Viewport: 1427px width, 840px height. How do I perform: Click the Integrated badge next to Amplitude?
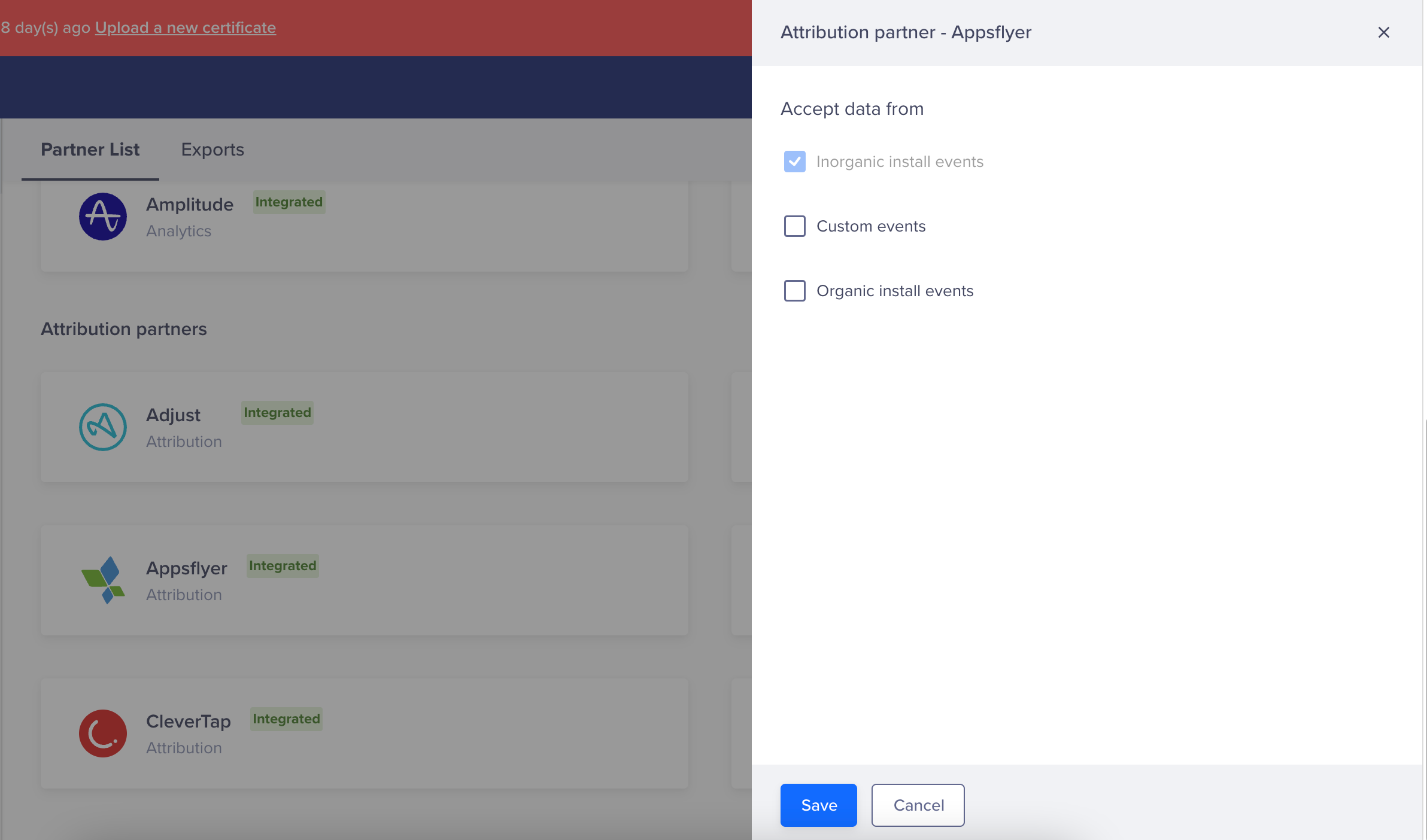pyautogui.click(x=289, y=202)
